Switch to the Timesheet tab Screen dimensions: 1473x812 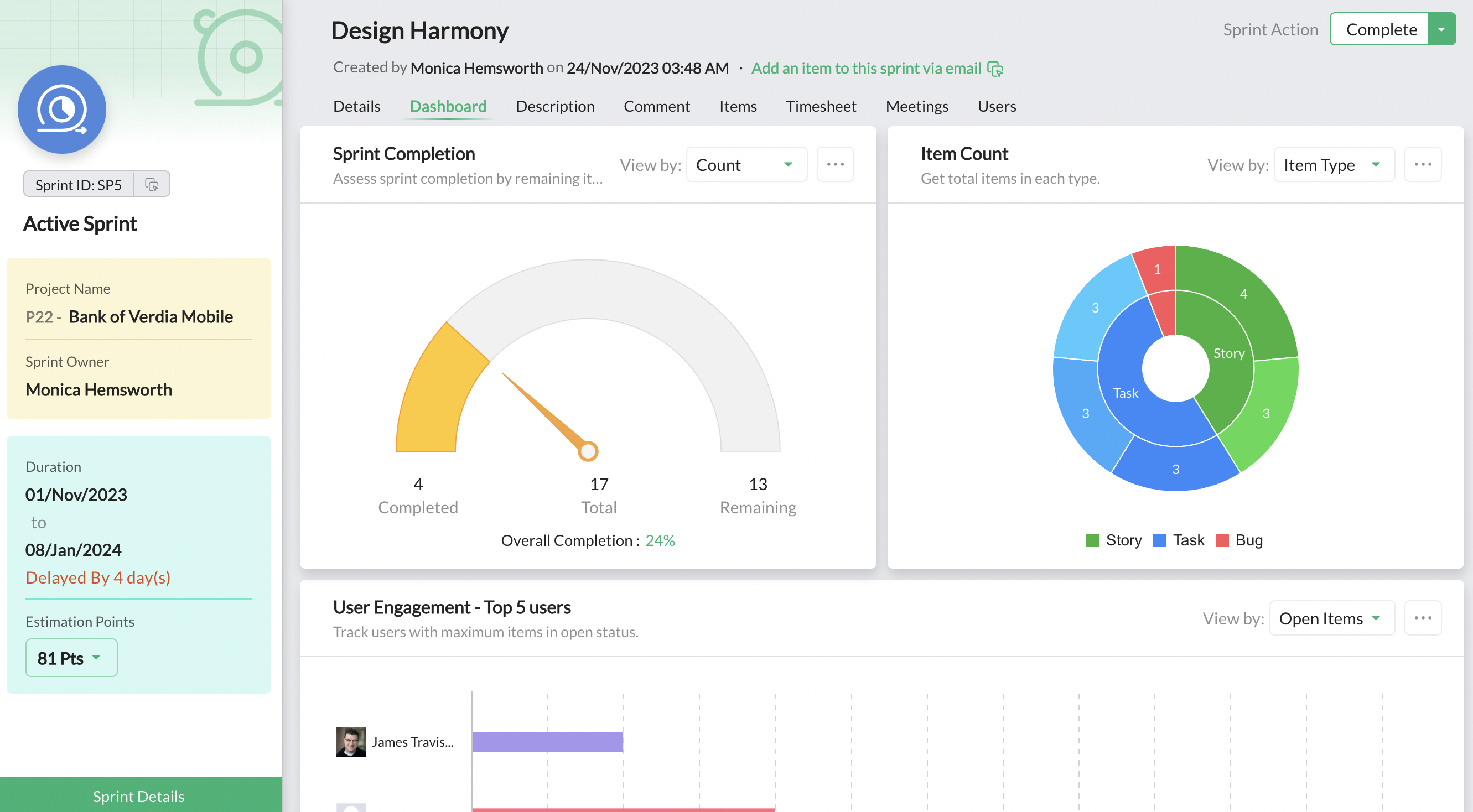click(821, 106)
